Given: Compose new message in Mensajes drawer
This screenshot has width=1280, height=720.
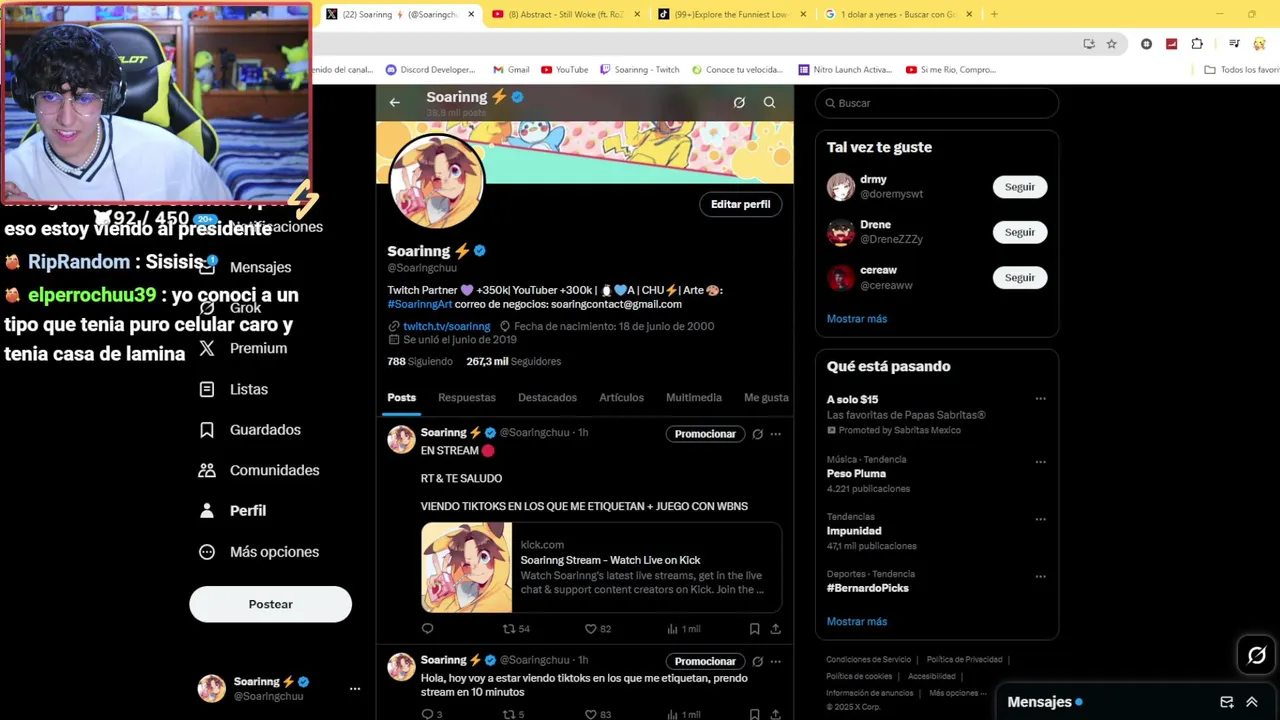Looking at the screenshot, I should pyautogui.click(x=1227, y=702).
